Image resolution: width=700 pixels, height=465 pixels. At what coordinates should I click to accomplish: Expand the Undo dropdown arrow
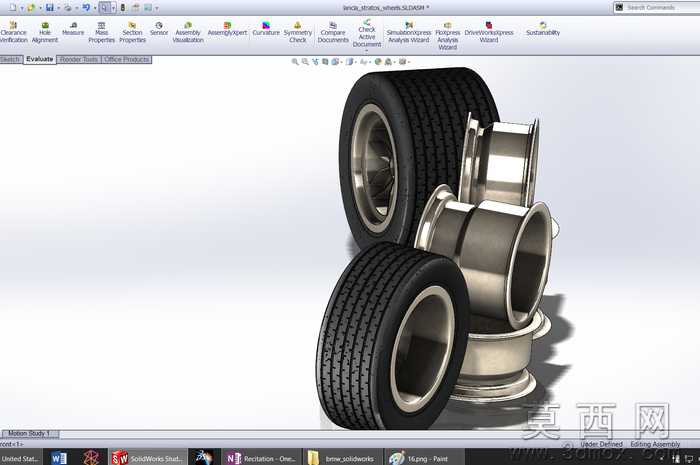point(95,8)
